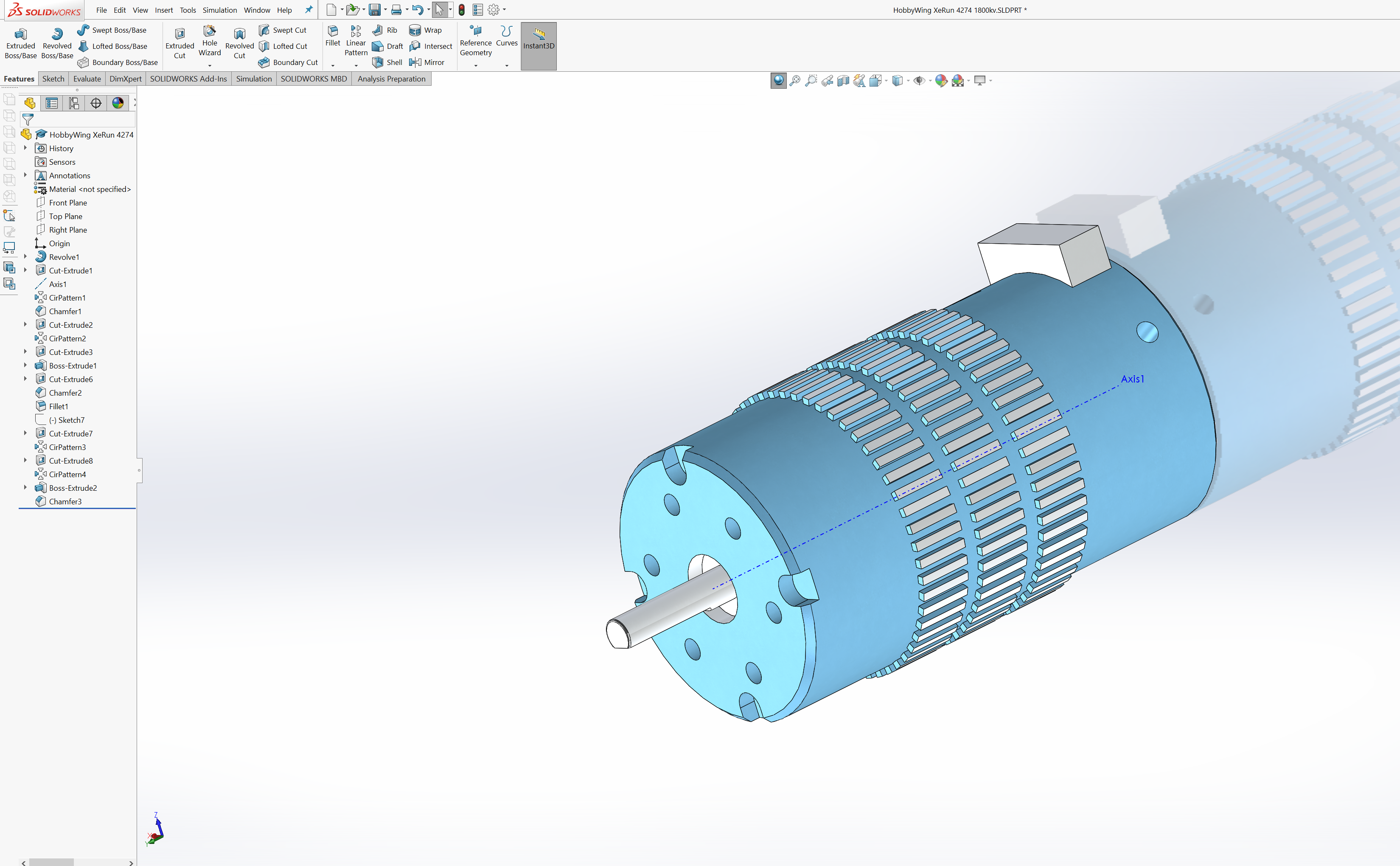Screen dimensions: 1400x866
Task: Choose the Swept Boss/Base feature
Action: tap(112, 30)
